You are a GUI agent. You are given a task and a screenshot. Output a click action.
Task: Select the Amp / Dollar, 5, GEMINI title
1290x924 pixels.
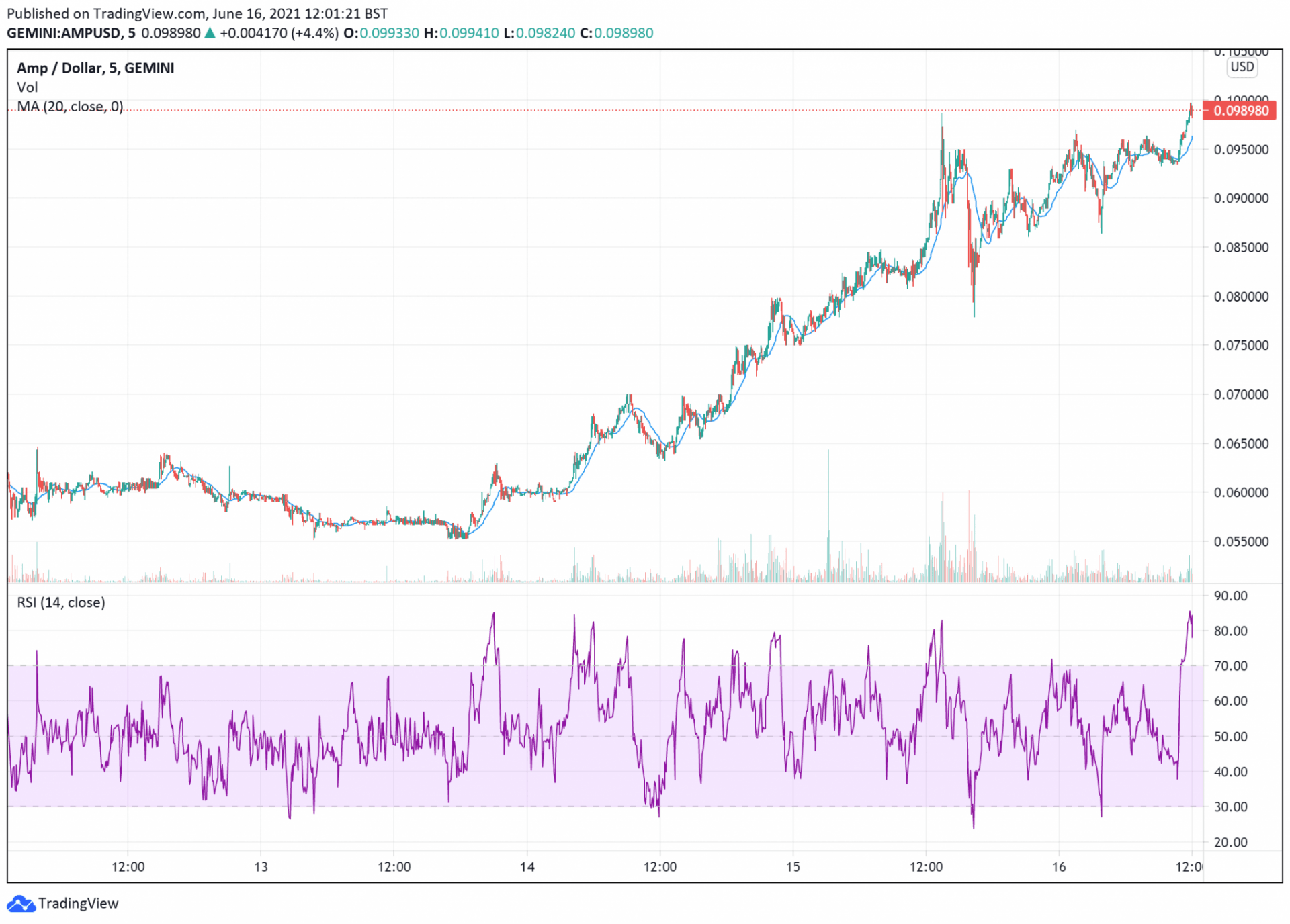pyautogui.click(x=95, y=68)
